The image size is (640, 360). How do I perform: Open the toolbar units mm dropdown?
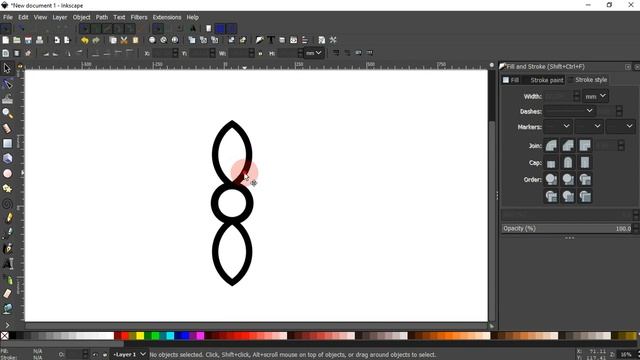point(314,53)
